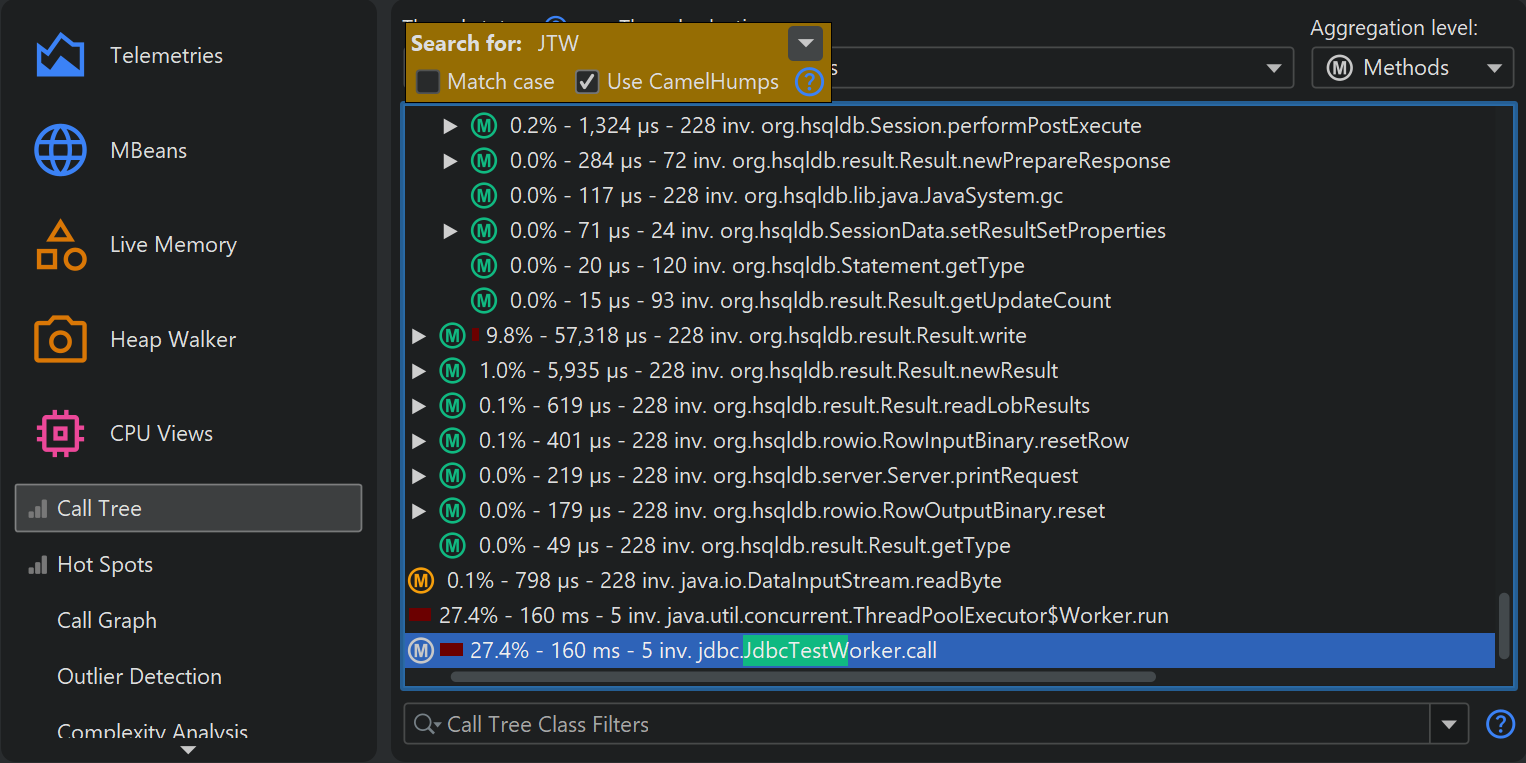Expand the Result.write tree node
This screenshot has height=763, width=1526.
[x=419, y=336]
